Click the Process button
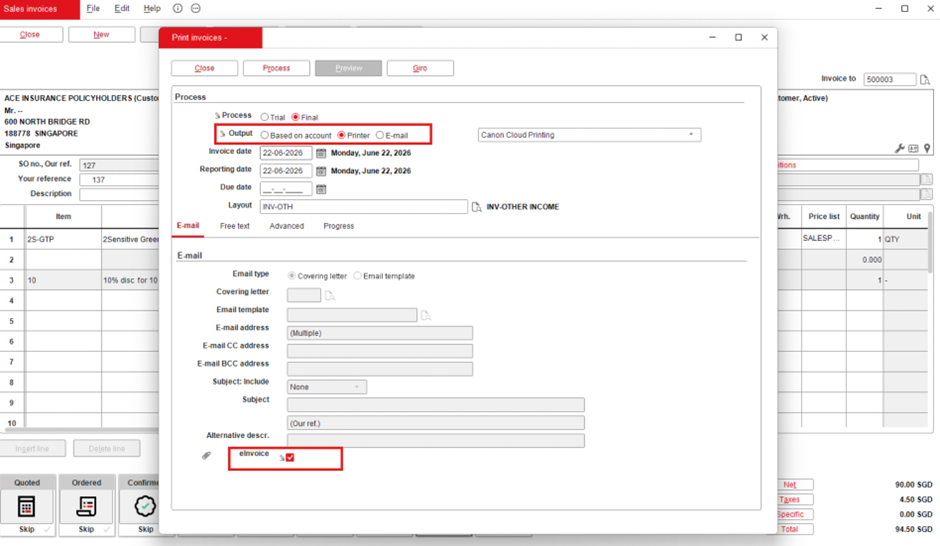The width and height of the screenshot is (940, 546). (x=276, y=68)
